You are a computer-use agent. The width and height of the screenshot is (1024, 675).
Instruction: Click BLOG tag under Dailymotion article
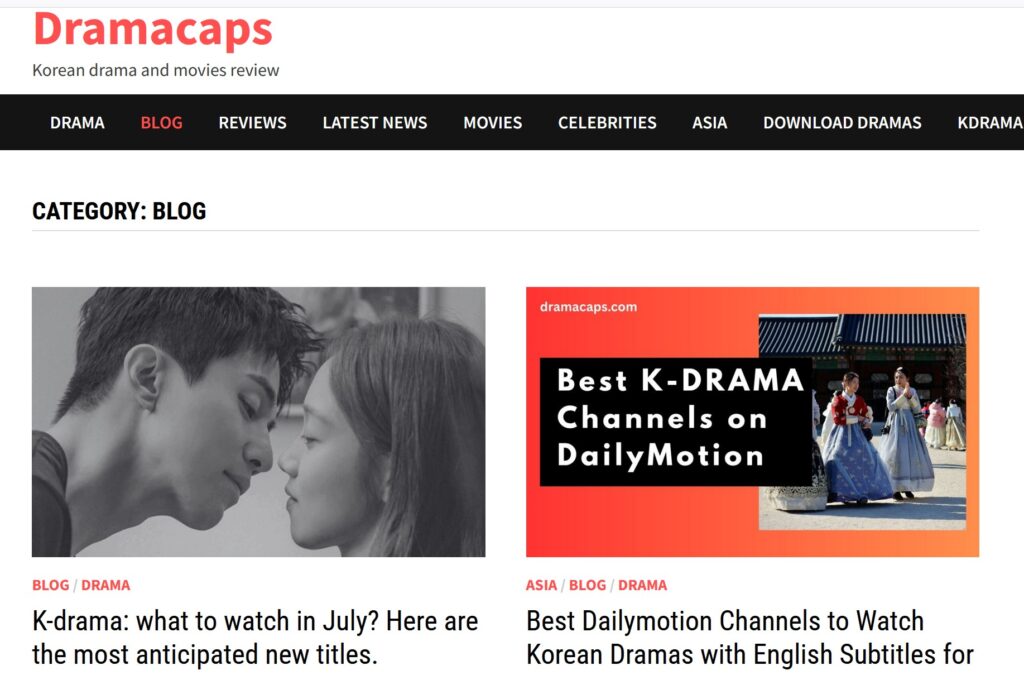pyautogui.click(x=587, y=585)
